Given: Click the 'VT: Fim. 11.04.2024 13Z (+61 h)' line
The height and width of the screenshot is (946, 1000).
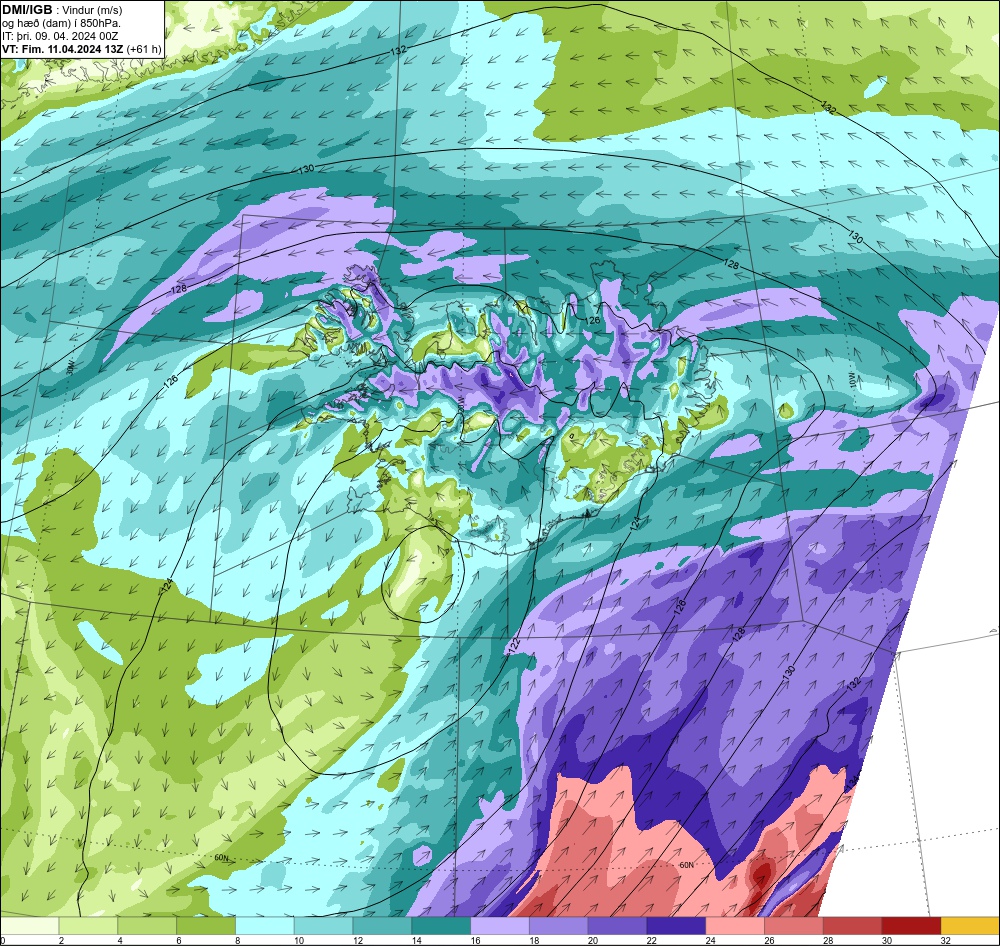Looking at the screenshot, I should tap(82, 49).
